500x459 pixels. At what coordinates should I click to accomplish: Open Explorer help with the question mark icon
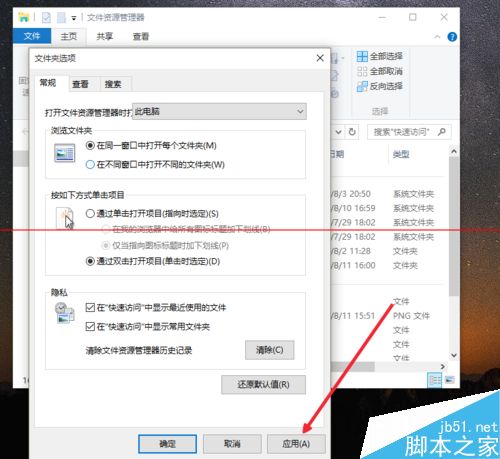point(452,37)
